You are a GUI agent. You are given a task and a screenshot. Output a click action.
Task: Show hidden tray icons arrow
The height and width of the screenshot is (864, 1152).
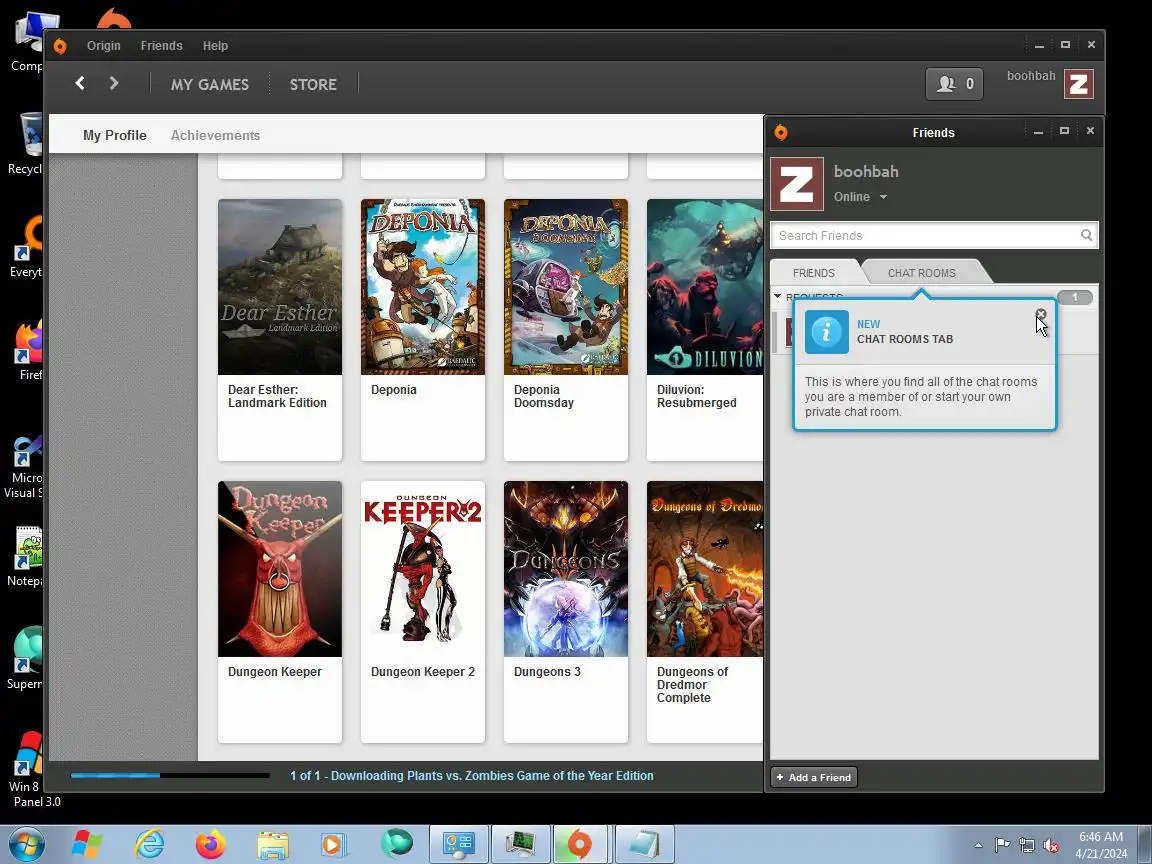point(978,846)
